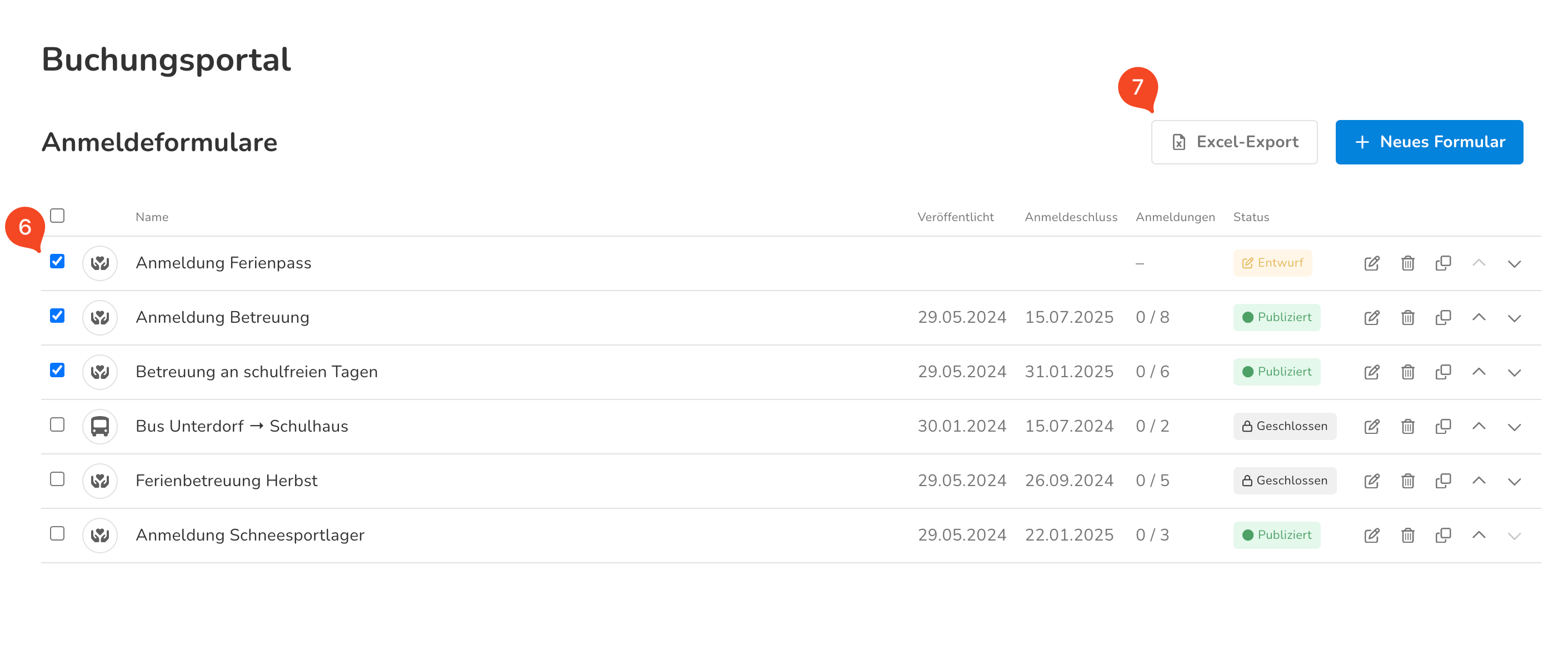1568x650 pixels.
Task: Edit the Anmeldung Ferienpass form
Action: pyautogui.click(x=1371, y=263)
